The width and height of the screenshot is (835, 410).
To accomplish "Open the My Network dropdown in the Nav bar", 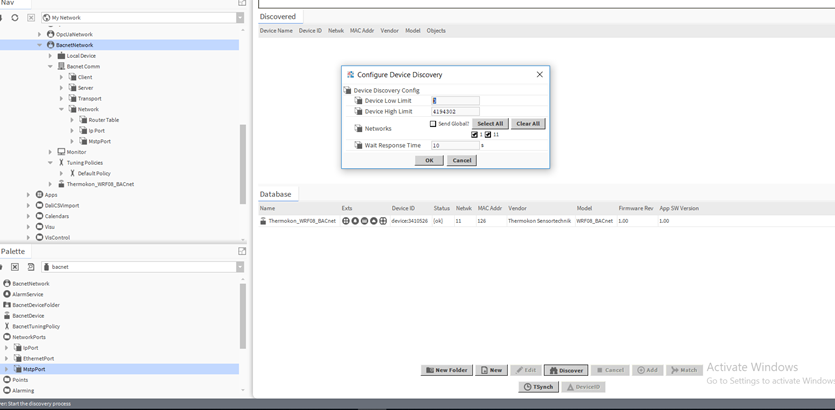I will click(240, 18).
